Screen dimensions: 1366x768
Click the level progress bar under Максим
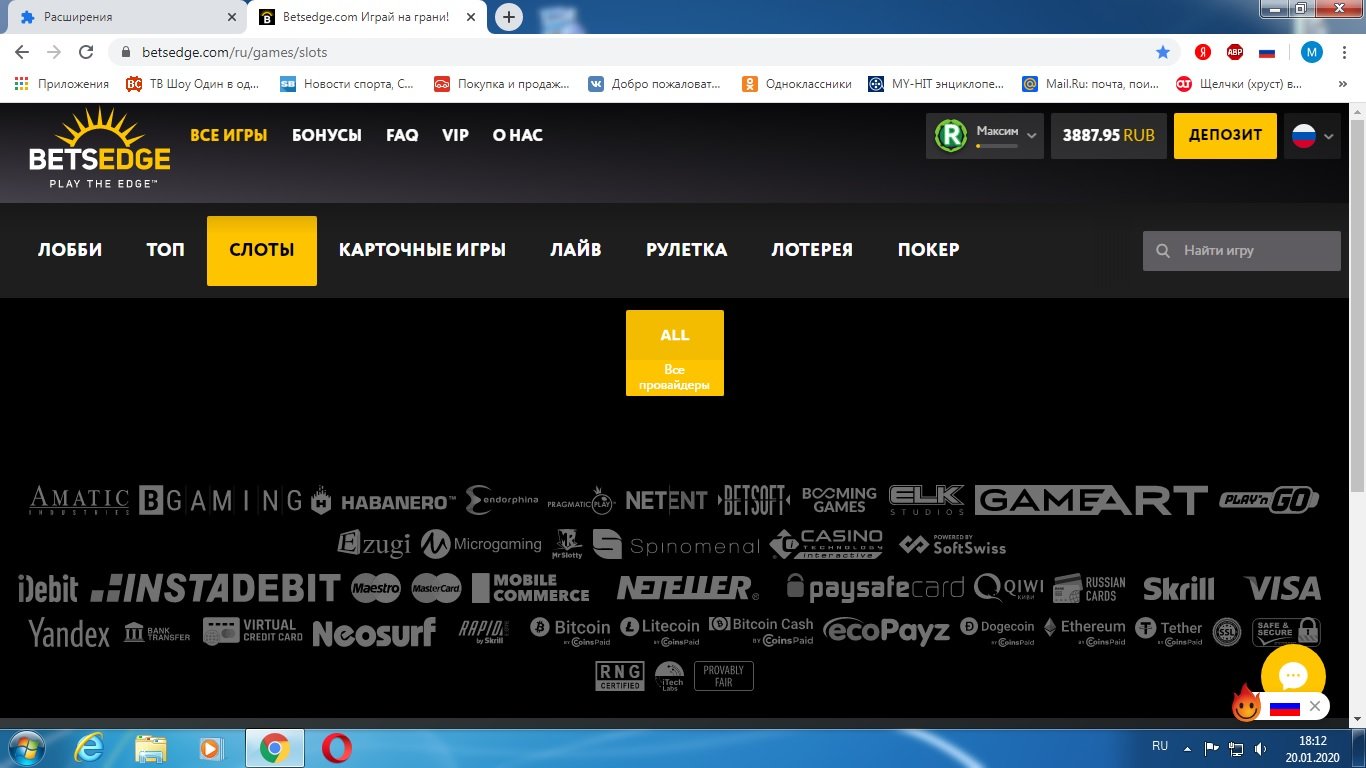996,146
